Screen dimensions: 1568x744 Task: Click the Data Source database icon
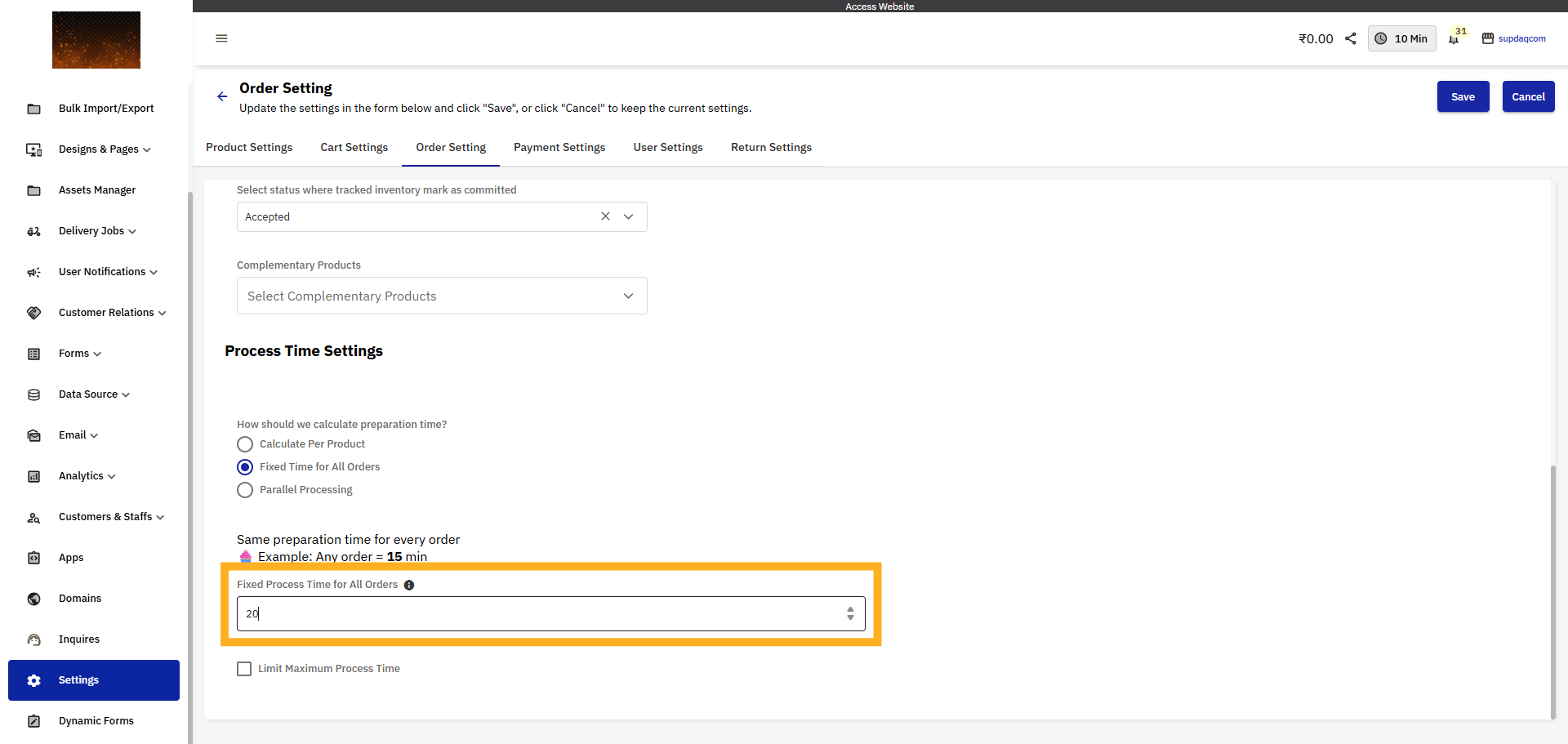[x=33, y=394]
